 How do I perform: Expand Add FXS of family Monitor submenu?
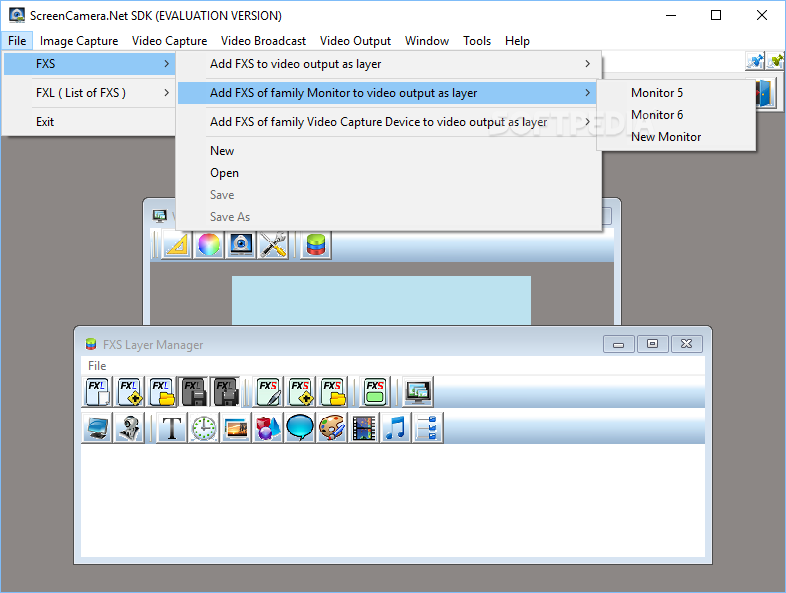click(x=388, y=93)
